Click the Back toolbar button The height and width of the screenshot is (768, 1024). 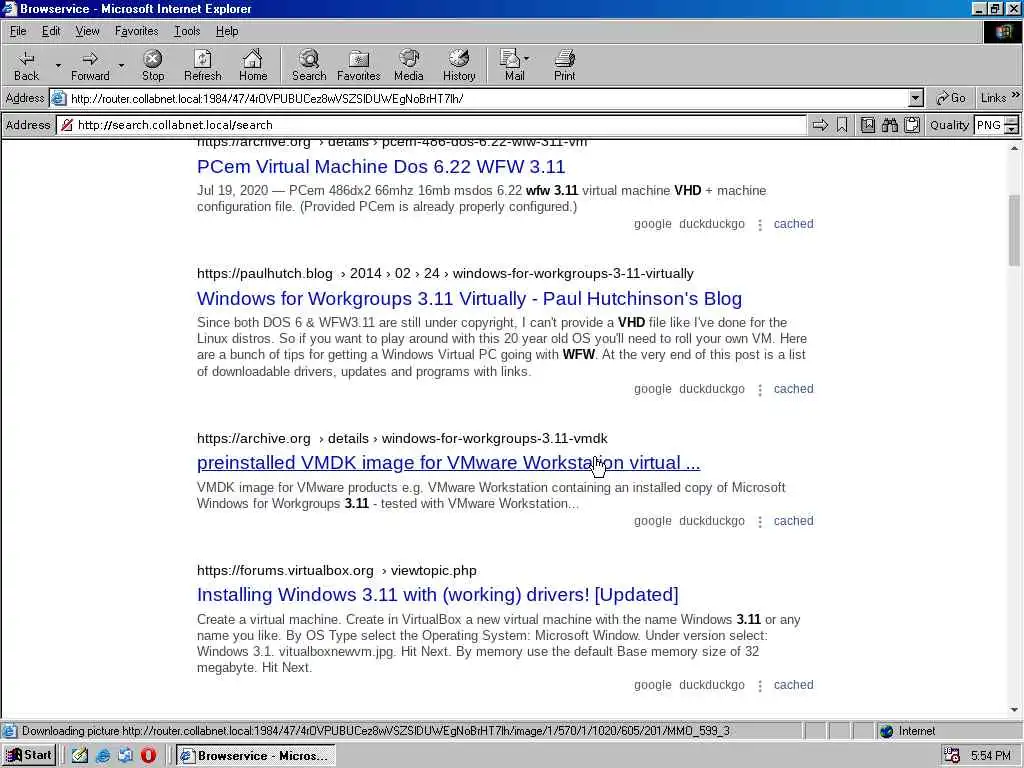pos(27,65)
